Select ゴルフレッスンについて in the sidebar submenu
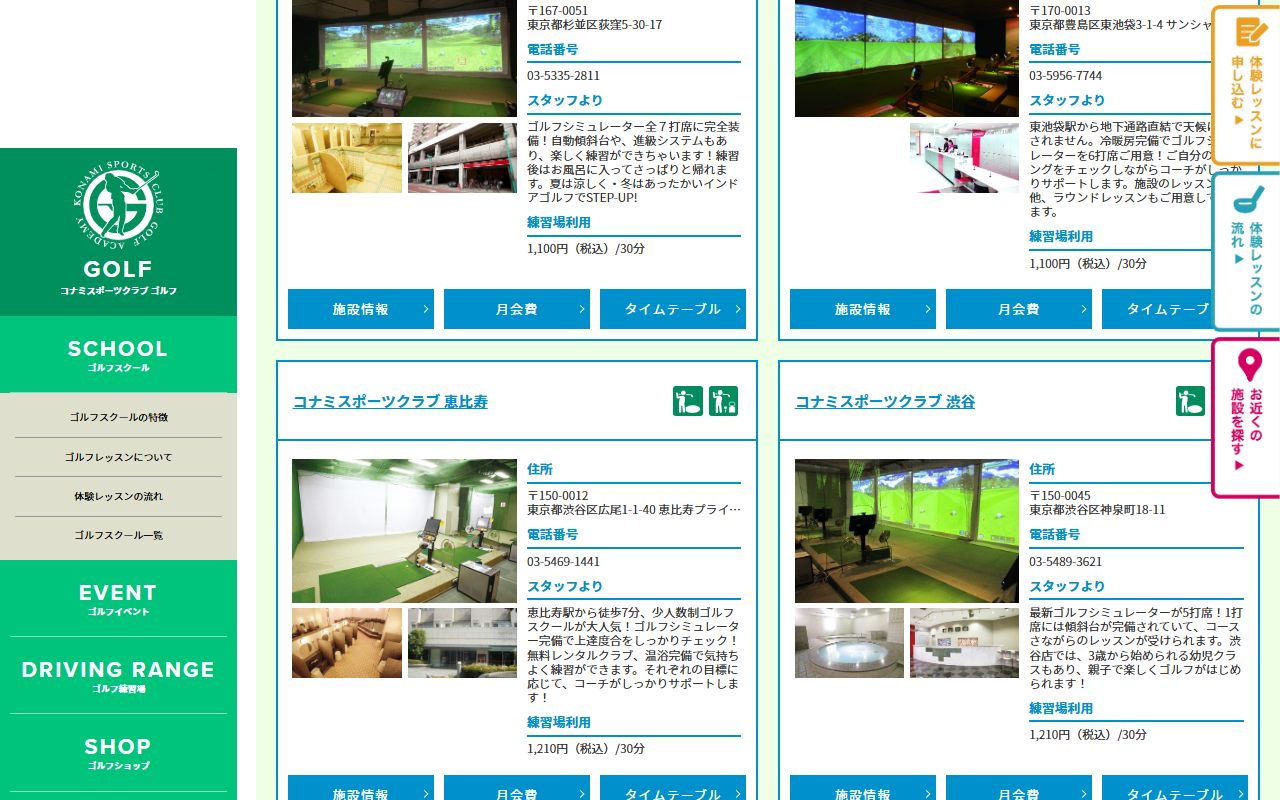The height and width of the screenshot is (800, 1280). (118, 457)
